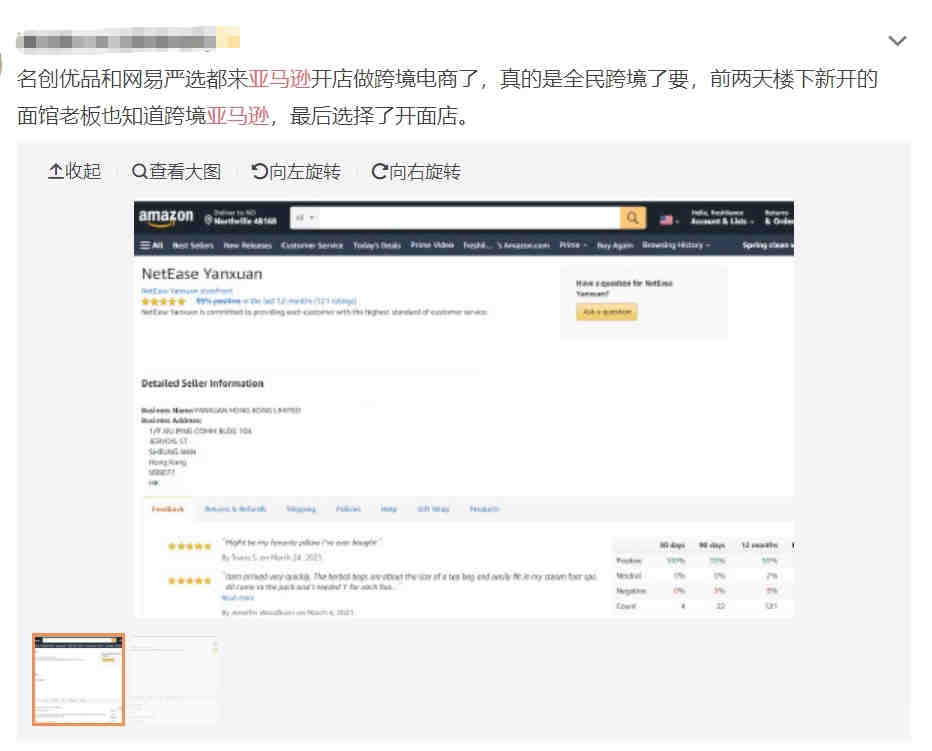The height and width of the screenshot is (751, 932).
Task: Open the 亚马逊 link before 开店做跨境电商
Action: point(279,79)
